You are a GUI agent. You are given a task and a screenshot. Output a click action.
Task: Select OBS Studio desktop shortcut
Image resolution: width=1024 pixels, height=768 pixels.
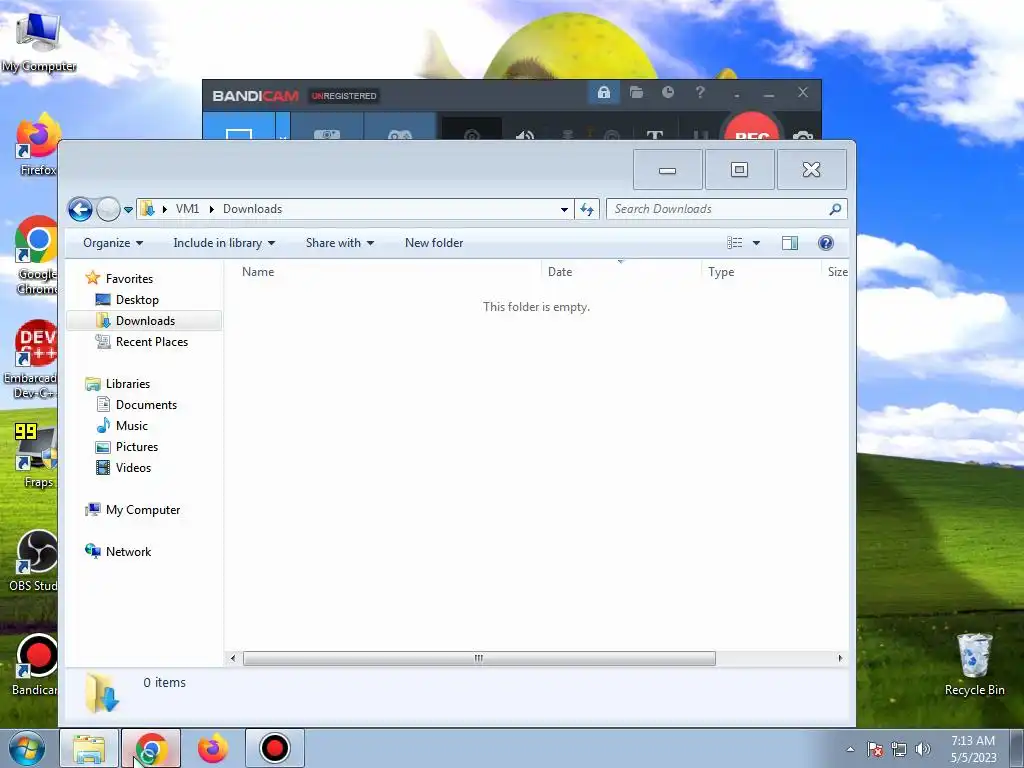click(34, 560)
